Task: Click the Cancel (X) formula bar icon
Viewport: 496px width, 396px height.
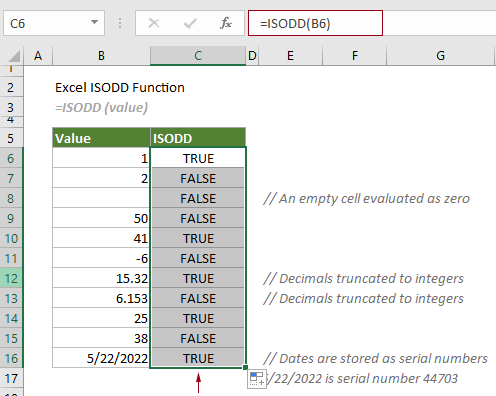Action: coord(154,23)
